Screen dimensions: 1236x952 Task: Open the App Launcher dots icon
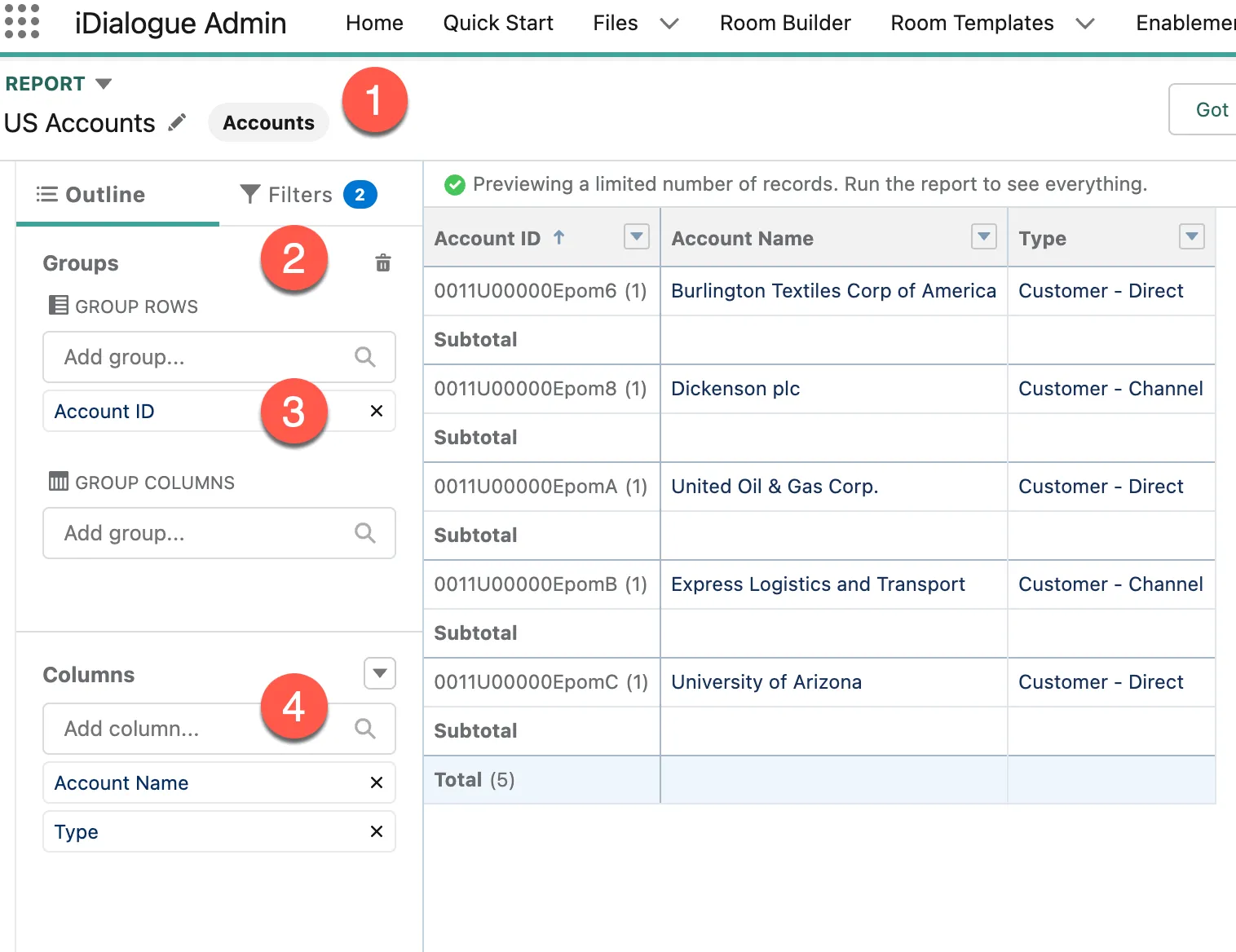click(22, 21)
